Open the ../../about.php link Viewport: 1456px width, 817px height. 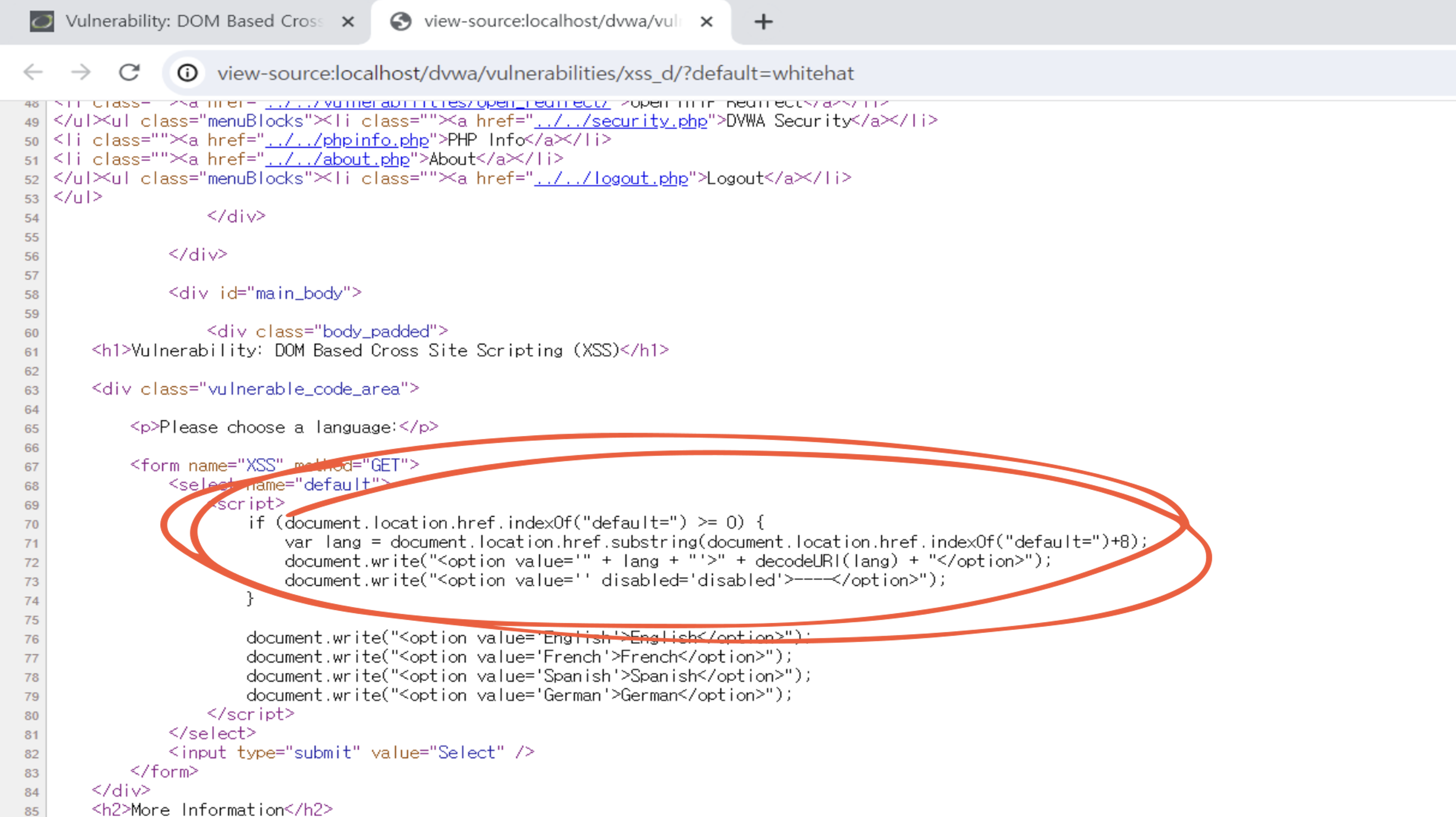click(x=338, y=159)
